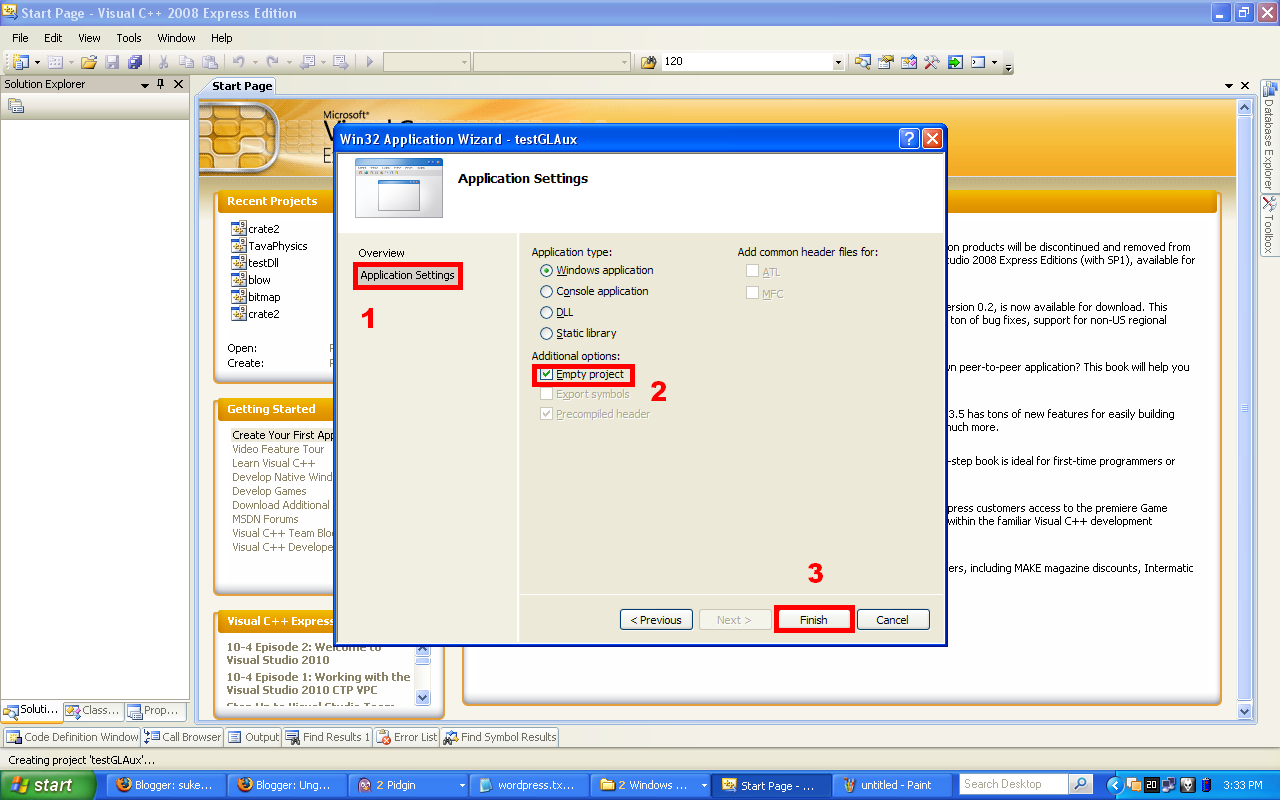Viewport: 1280px width, 800px height.
Task: Click the Windows start button
Action: tap(48, 785)
